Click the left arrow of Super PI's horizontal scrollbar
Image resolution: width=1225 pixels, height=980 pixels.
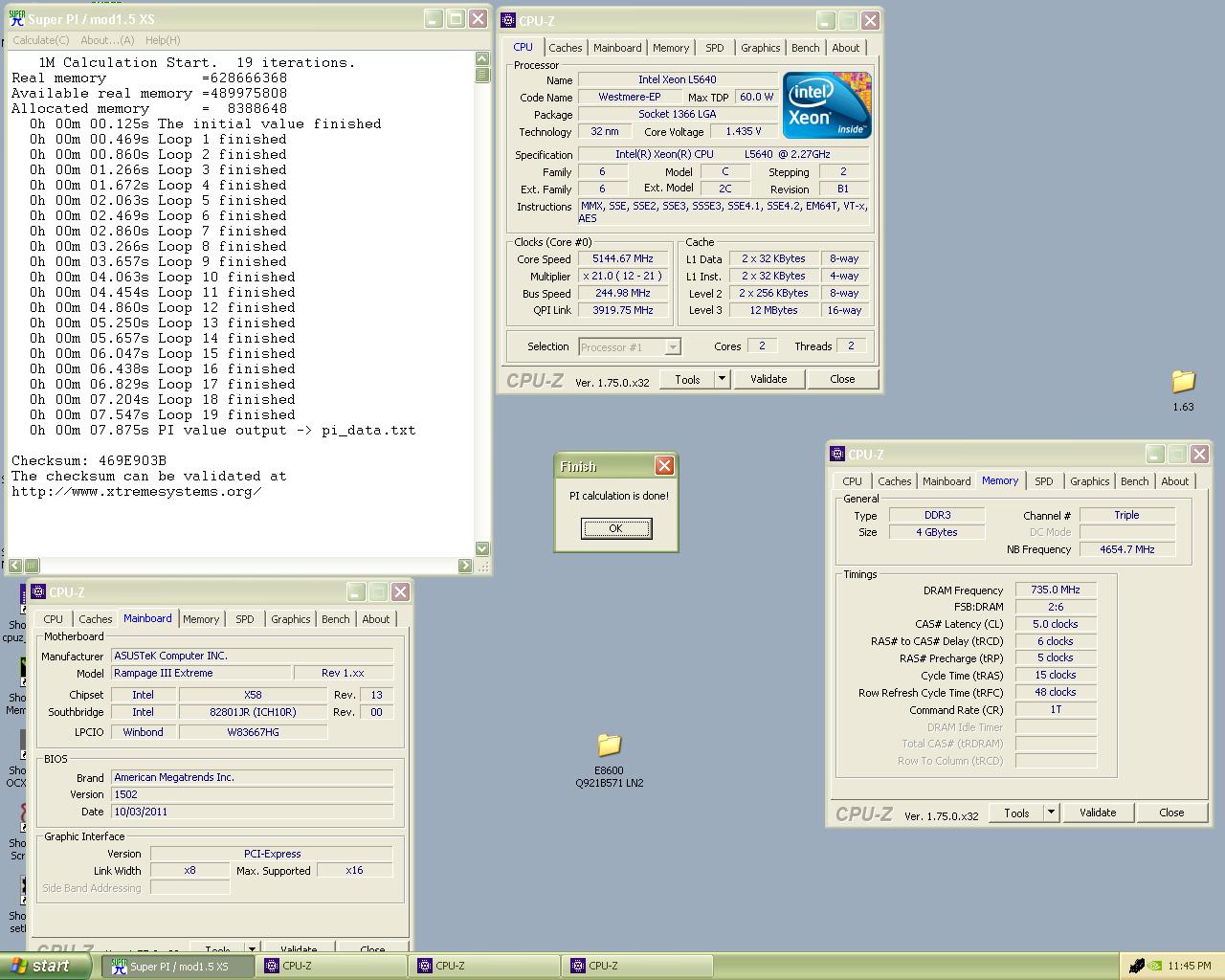click(x=17, y=566)
